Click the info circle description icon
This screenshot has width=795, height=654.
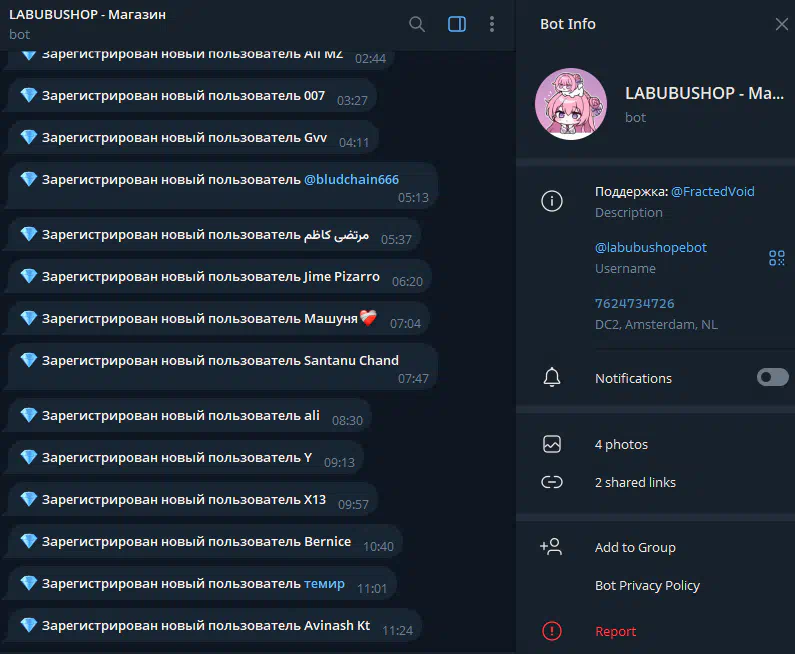(x=552, y=201)
